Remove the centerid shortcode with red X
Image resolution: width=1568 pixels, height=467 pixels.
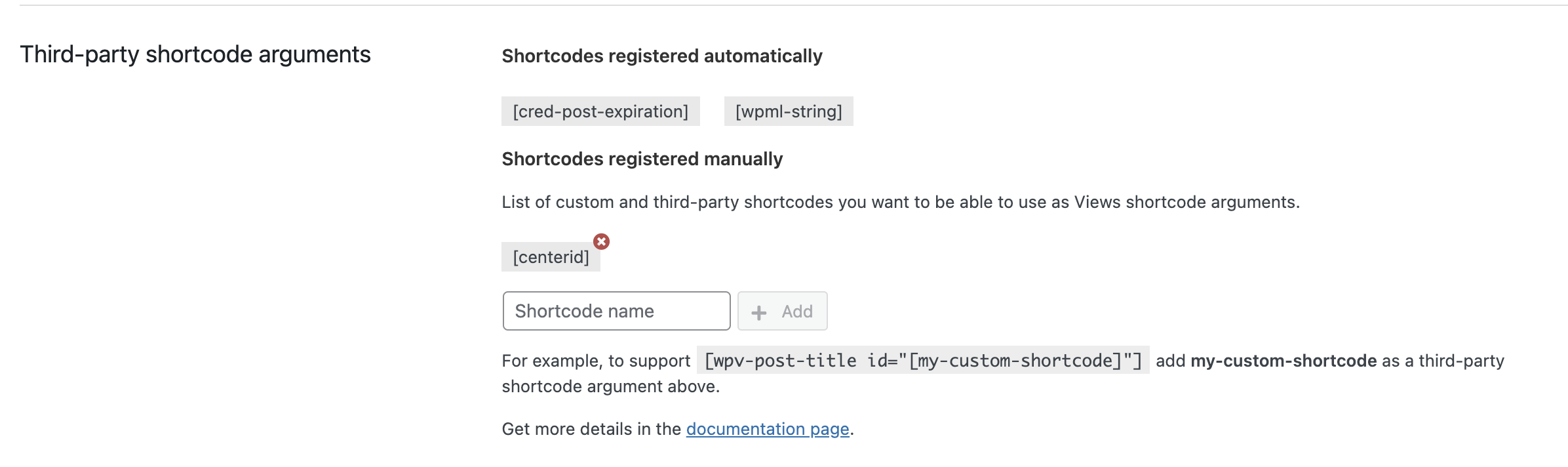(601, 241)
